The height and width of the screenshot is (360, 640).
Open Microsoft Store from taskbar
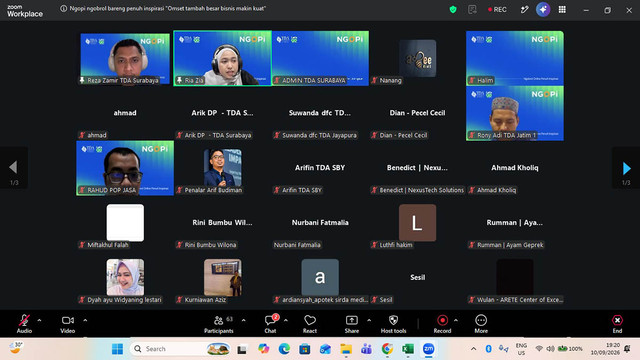tap(304, 349)
